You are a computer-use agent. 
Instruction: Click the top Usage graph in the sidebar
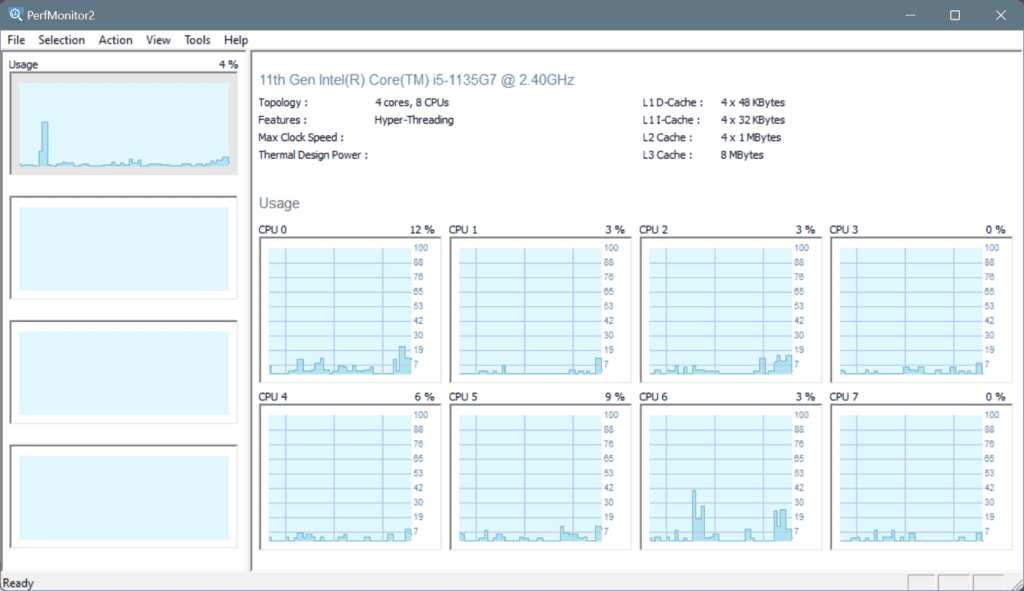[x=123, y=122]
